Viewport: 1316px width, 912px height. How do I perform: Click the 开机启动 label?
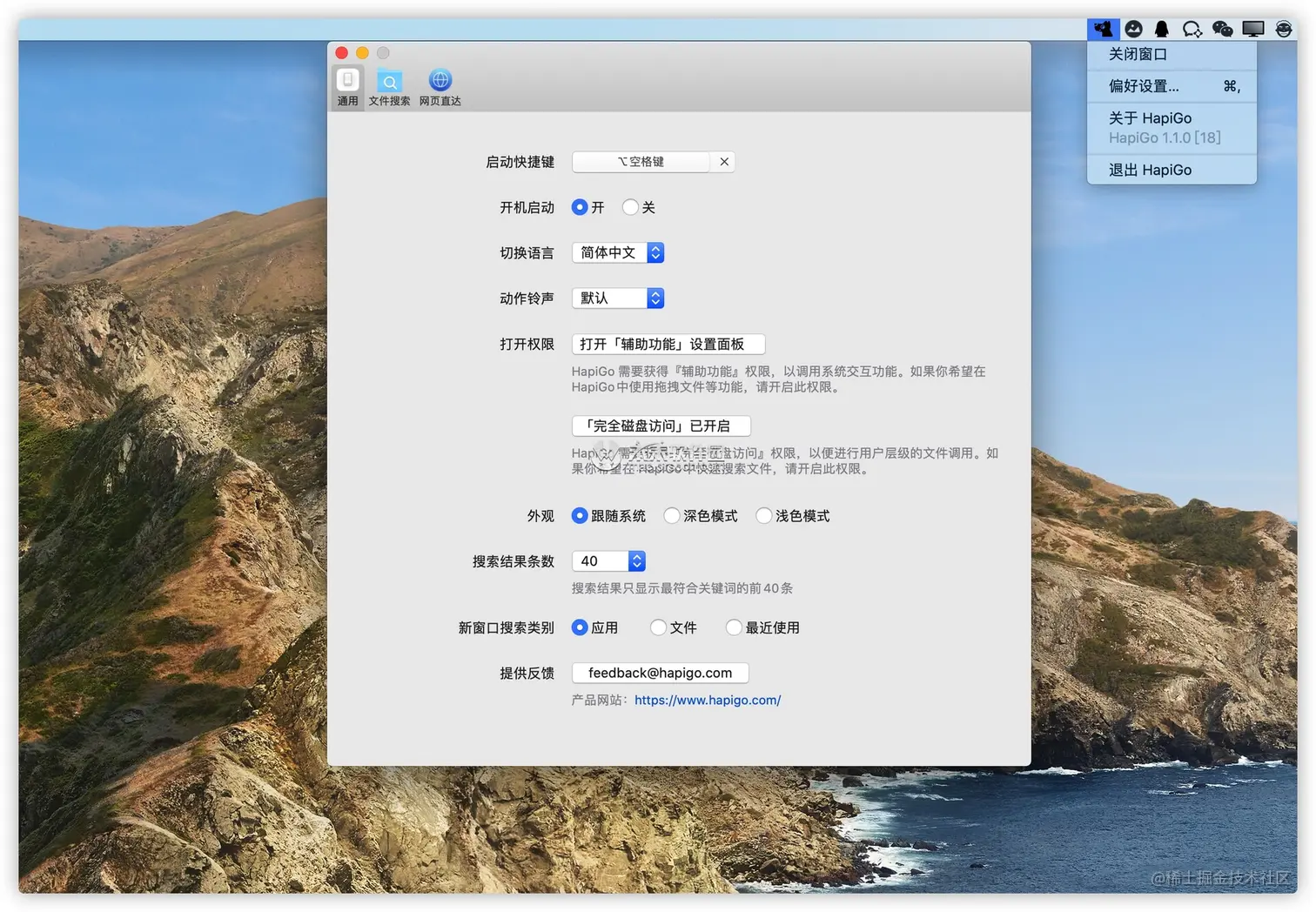[527, 208]
